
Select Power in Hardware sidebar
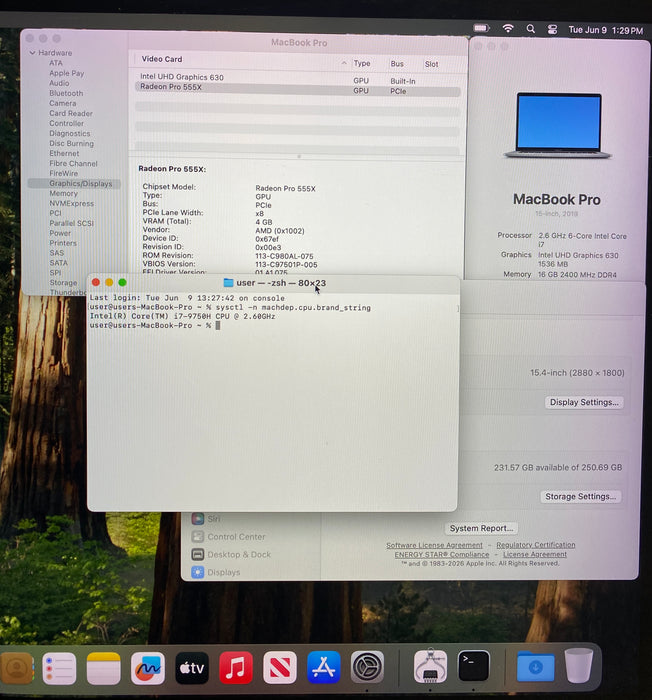coord(60,233)
